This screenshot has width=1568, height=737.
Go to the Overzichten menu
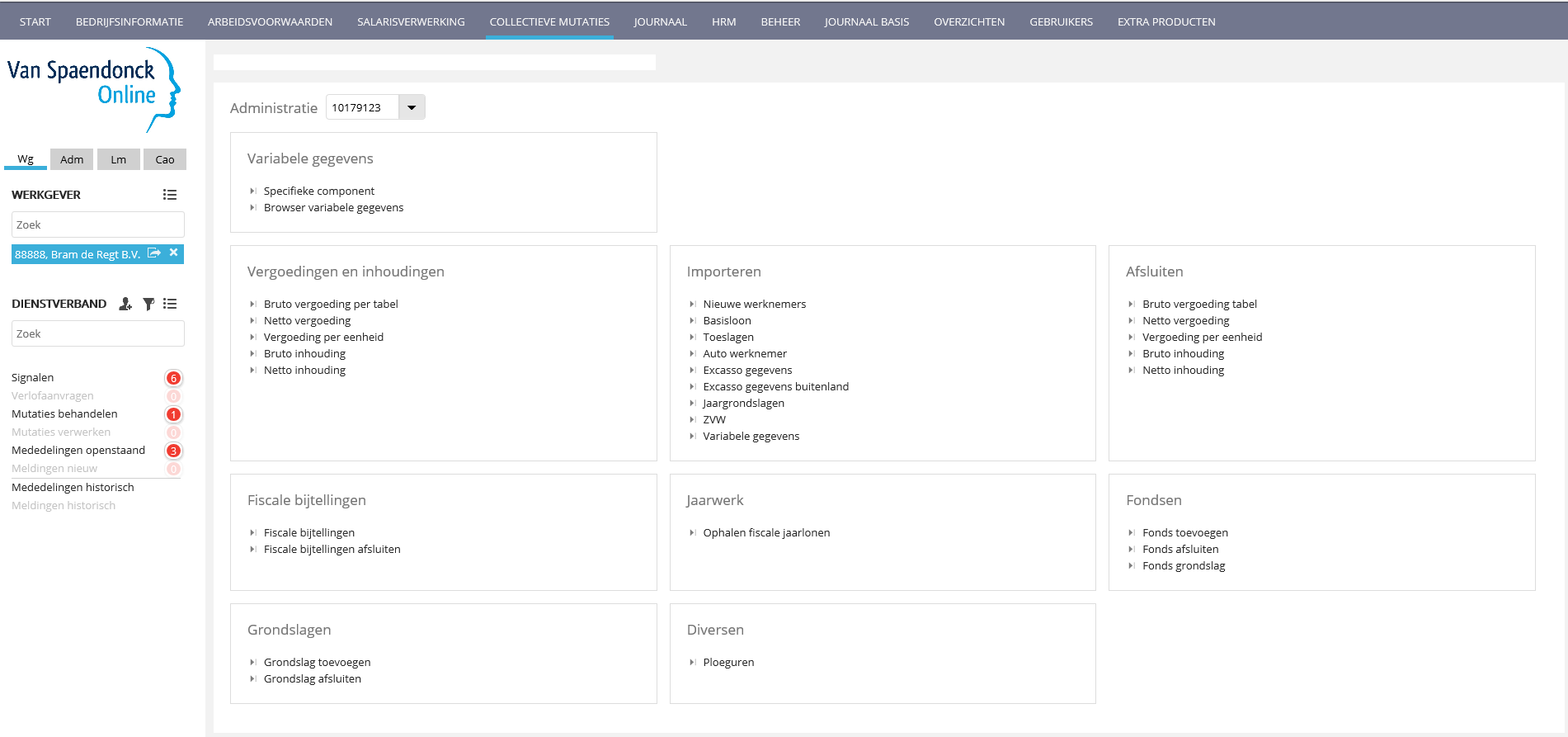(x=969, y=21)
